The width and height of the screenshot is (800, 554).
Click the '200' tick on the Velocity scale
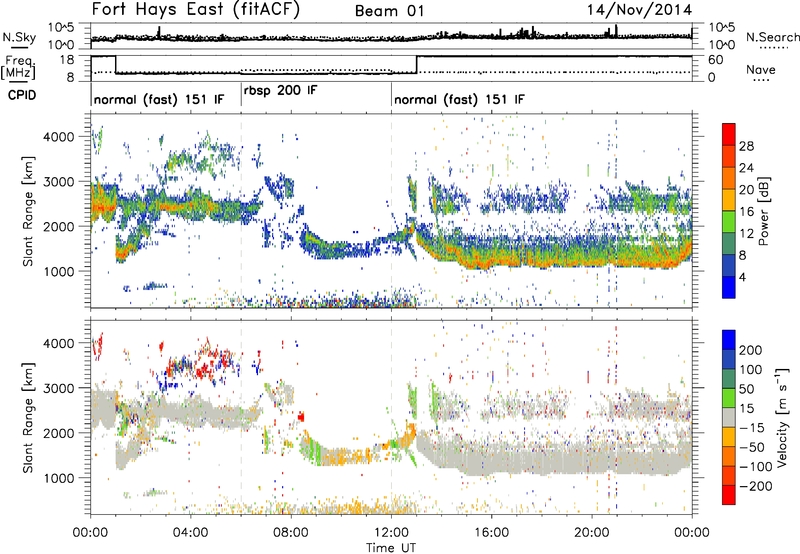tap(751, 350)
